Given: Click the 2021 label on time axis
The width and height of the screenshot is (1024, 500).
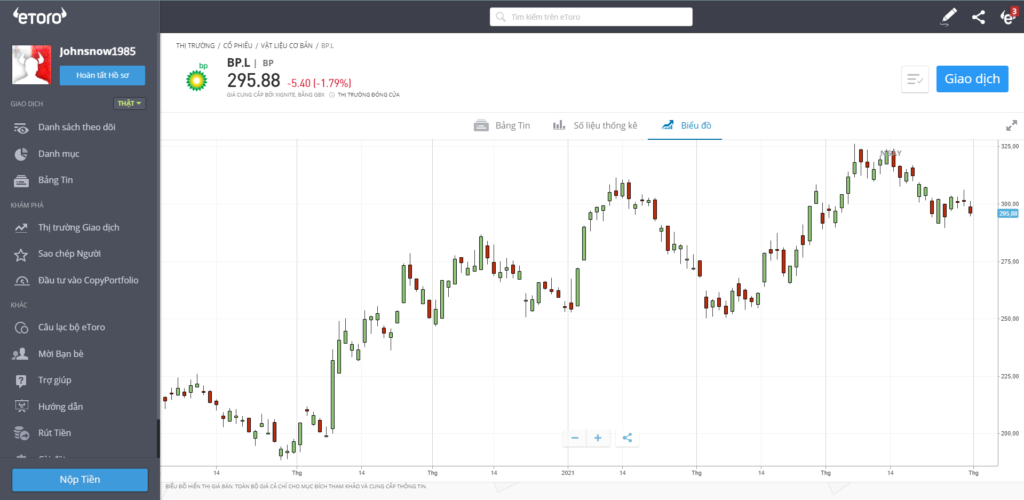Looking at the screenshot, I should click(x=568, y=472).
